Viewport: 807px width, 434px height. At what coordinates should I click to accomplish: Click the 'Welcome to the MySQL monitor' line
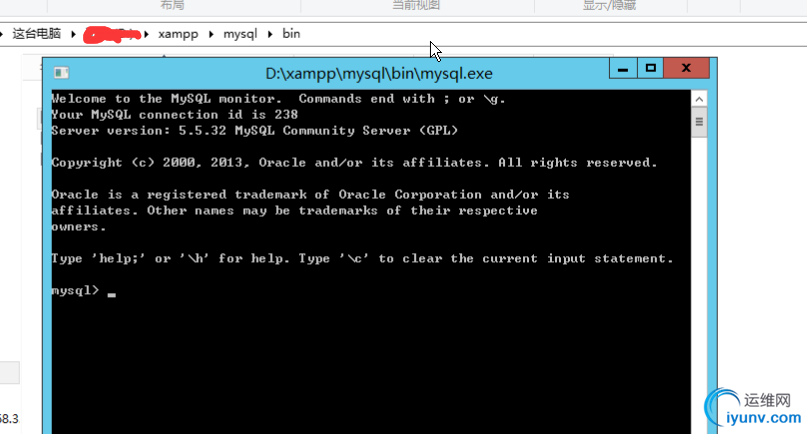[278, 99]
